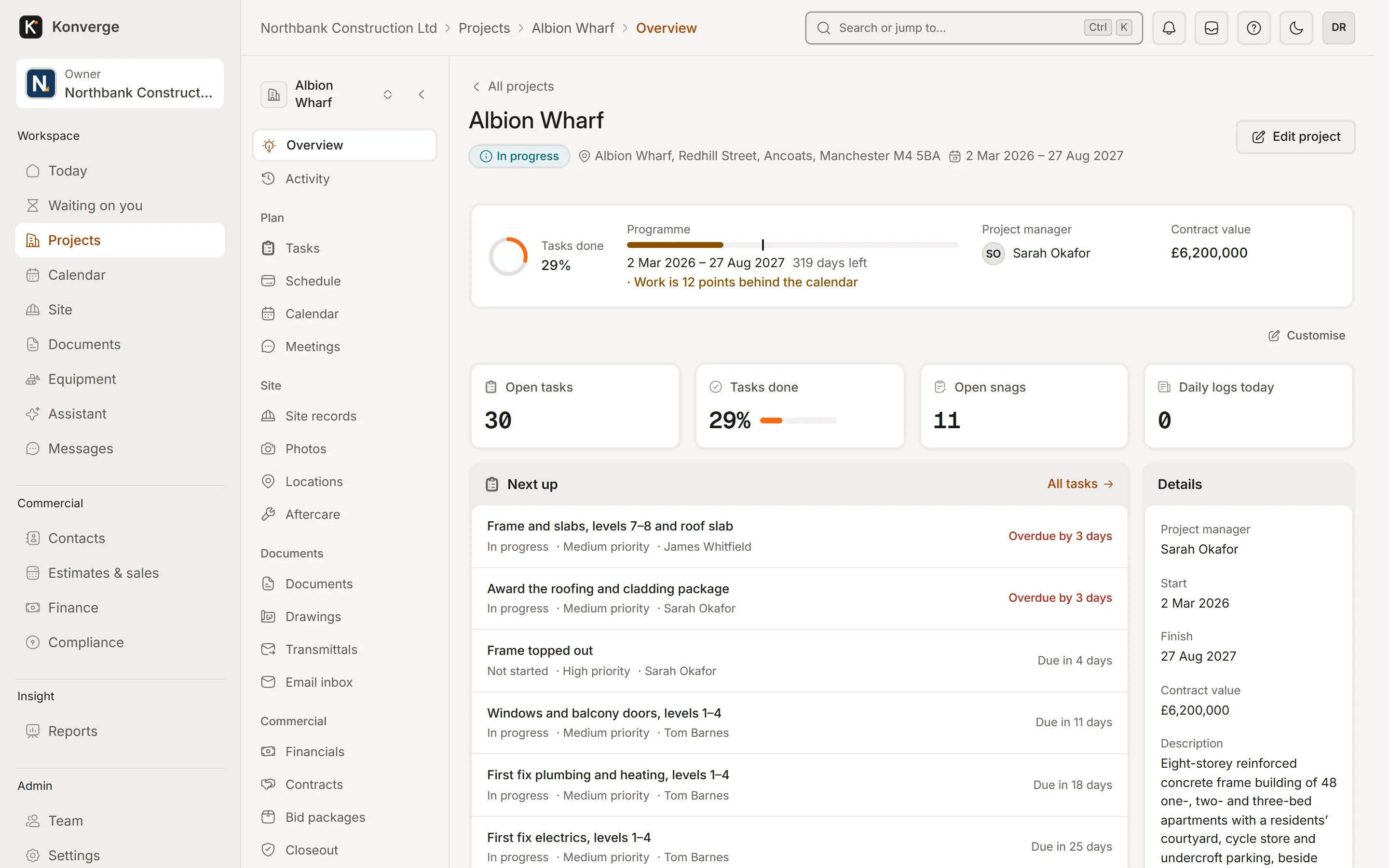This screenshot has width=1389, height=868.
Task: Toggle dark mode with moon icon
Action: 1296,27
